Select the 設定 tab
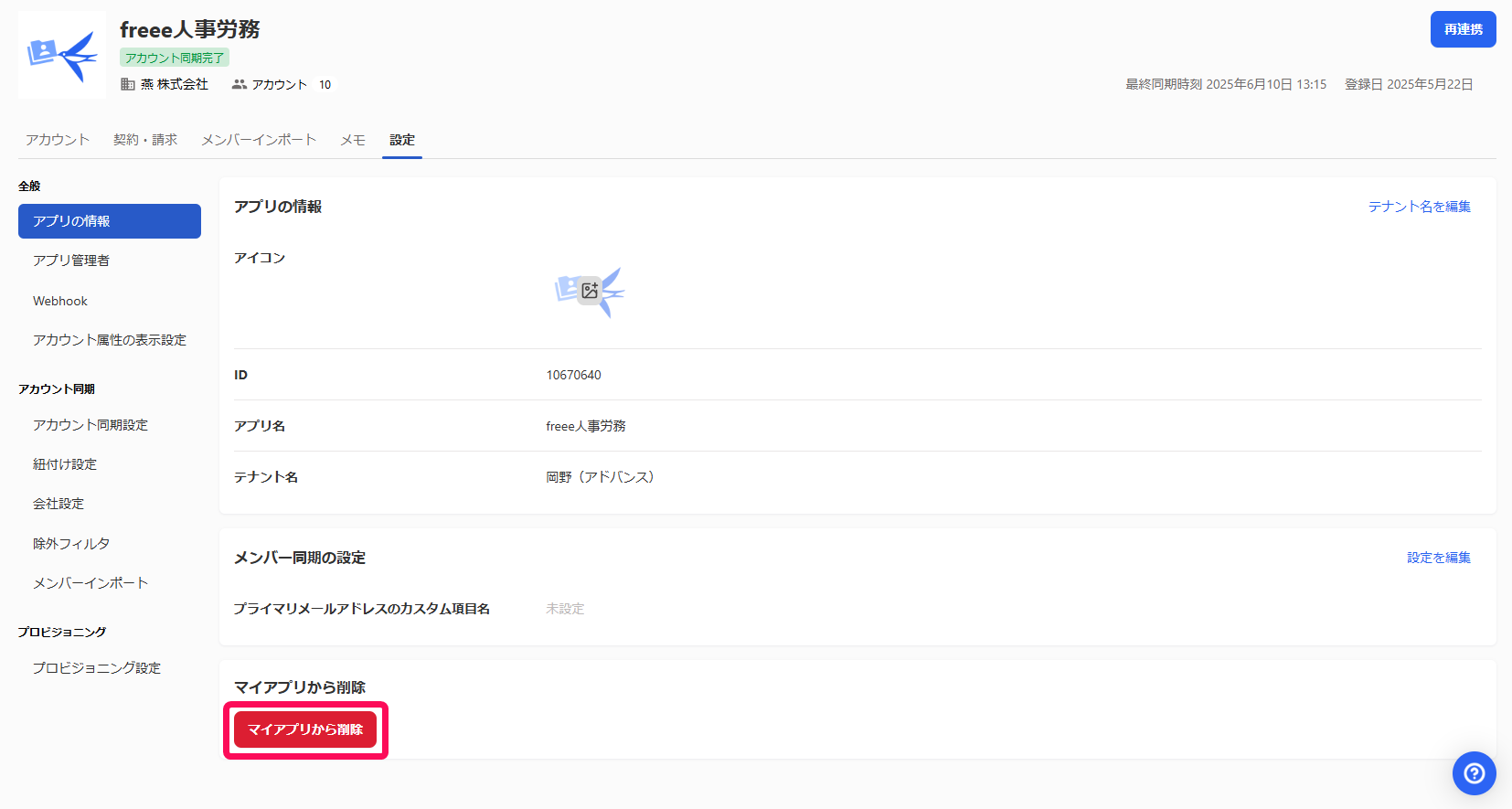The width and height of the screenshot is (1512, 809). coord(402,140)
